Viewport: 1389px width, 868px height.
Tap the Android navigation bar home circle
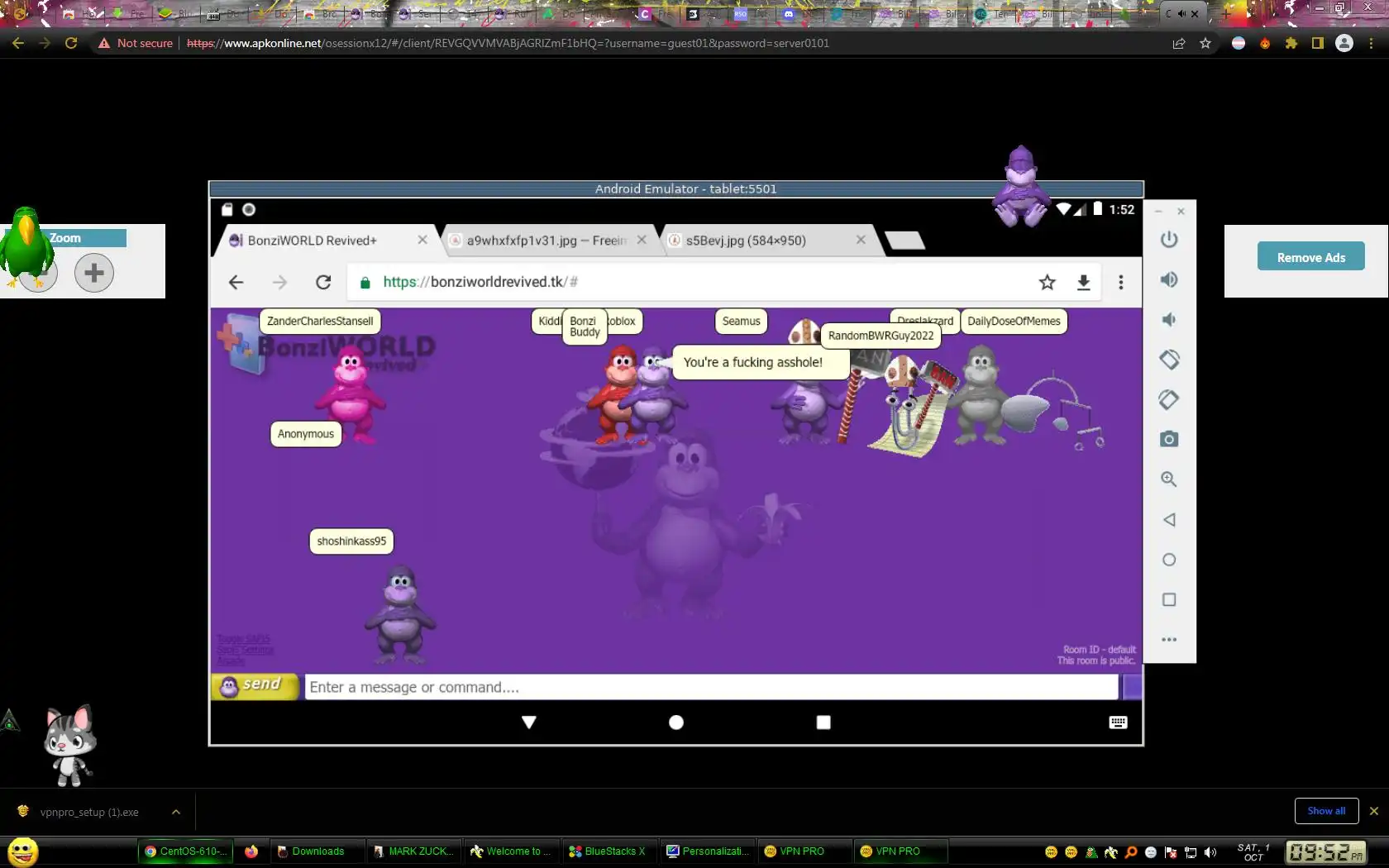coord(676,723)
